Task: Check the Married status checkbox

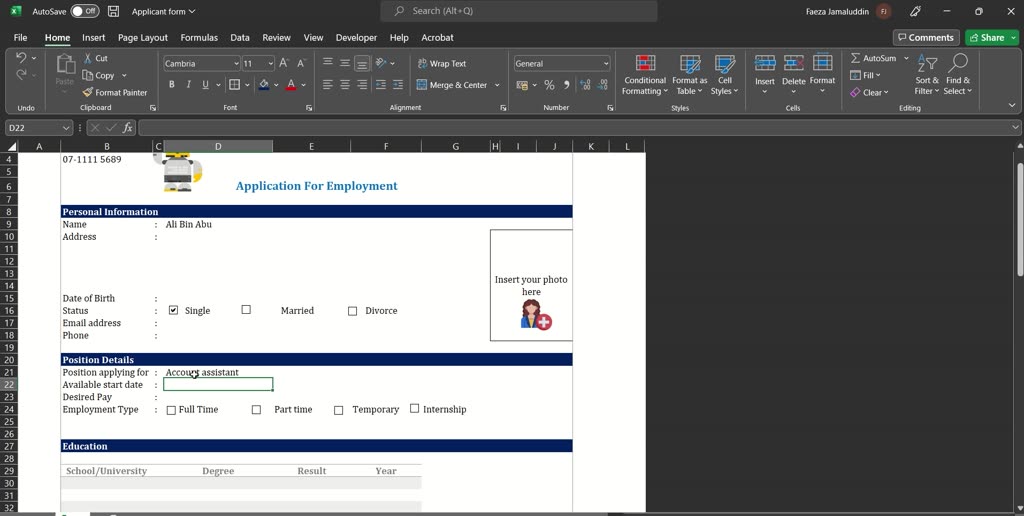Action: [x=246, y=310]
